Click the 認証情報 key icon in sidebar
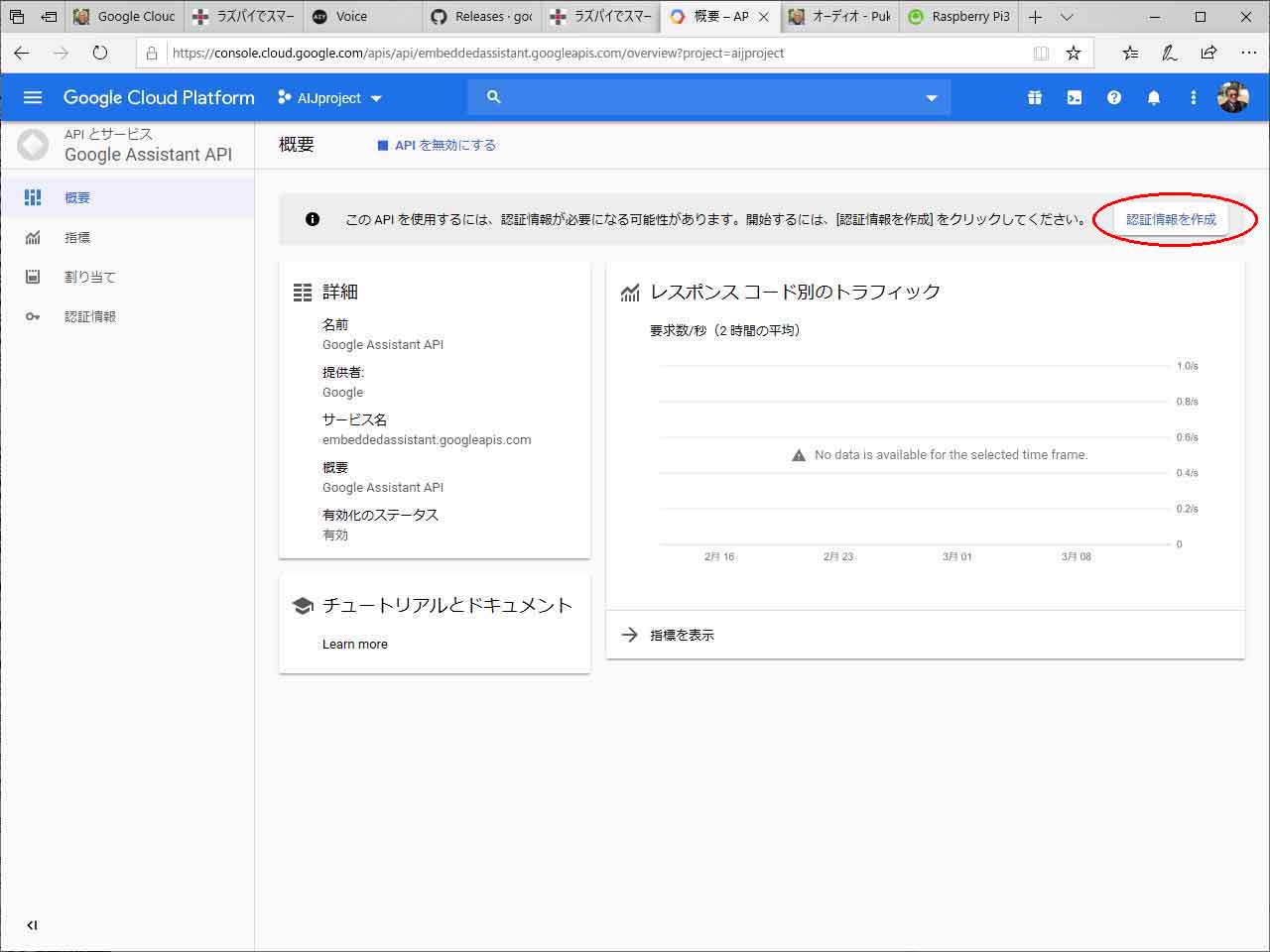Screen dimensions: 1270x952 tap(33, 316)
